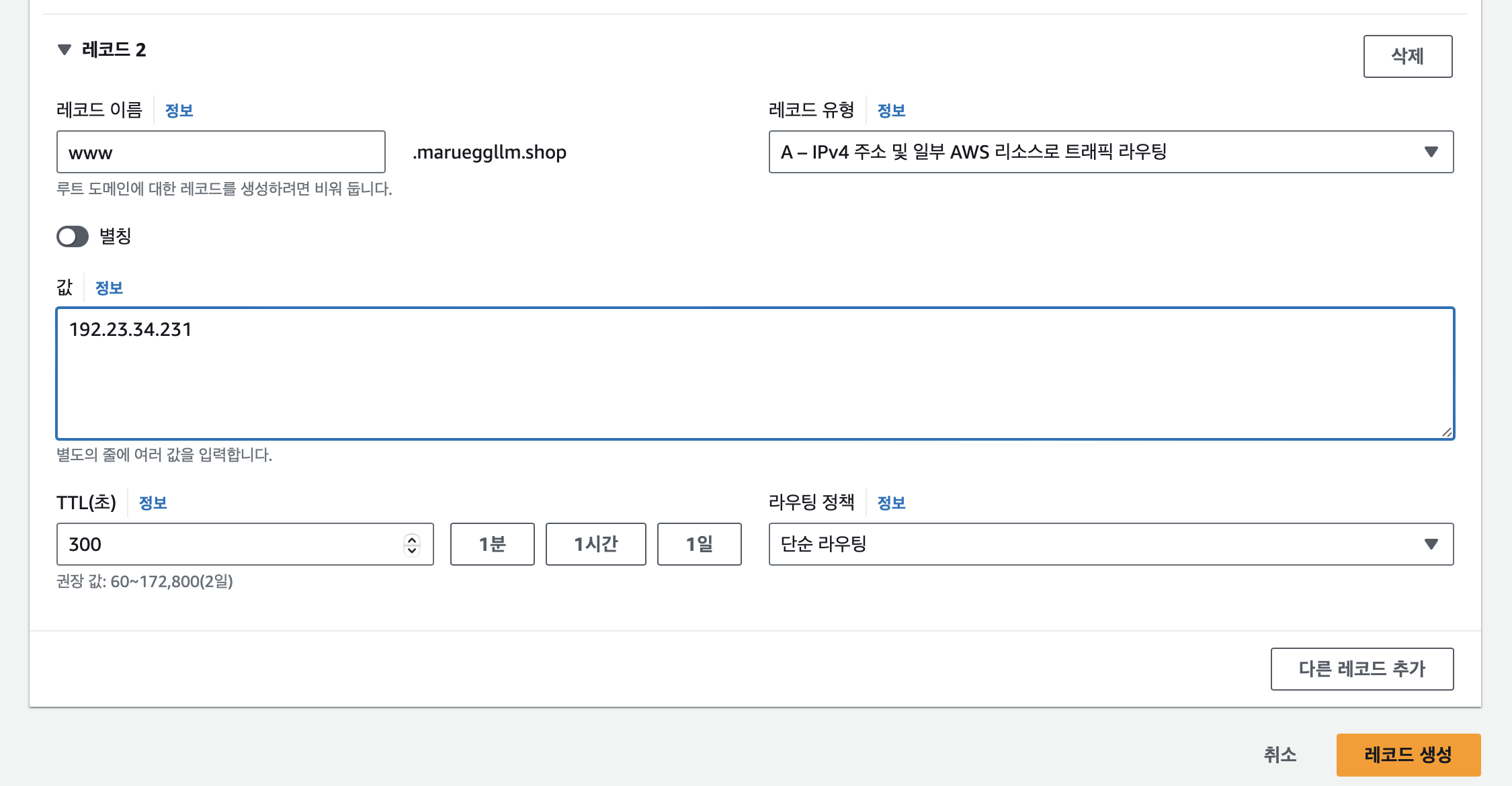Click 다른 레코드 추가 button
Screen dimensions: 1512x786
(x=1361, y=669)
